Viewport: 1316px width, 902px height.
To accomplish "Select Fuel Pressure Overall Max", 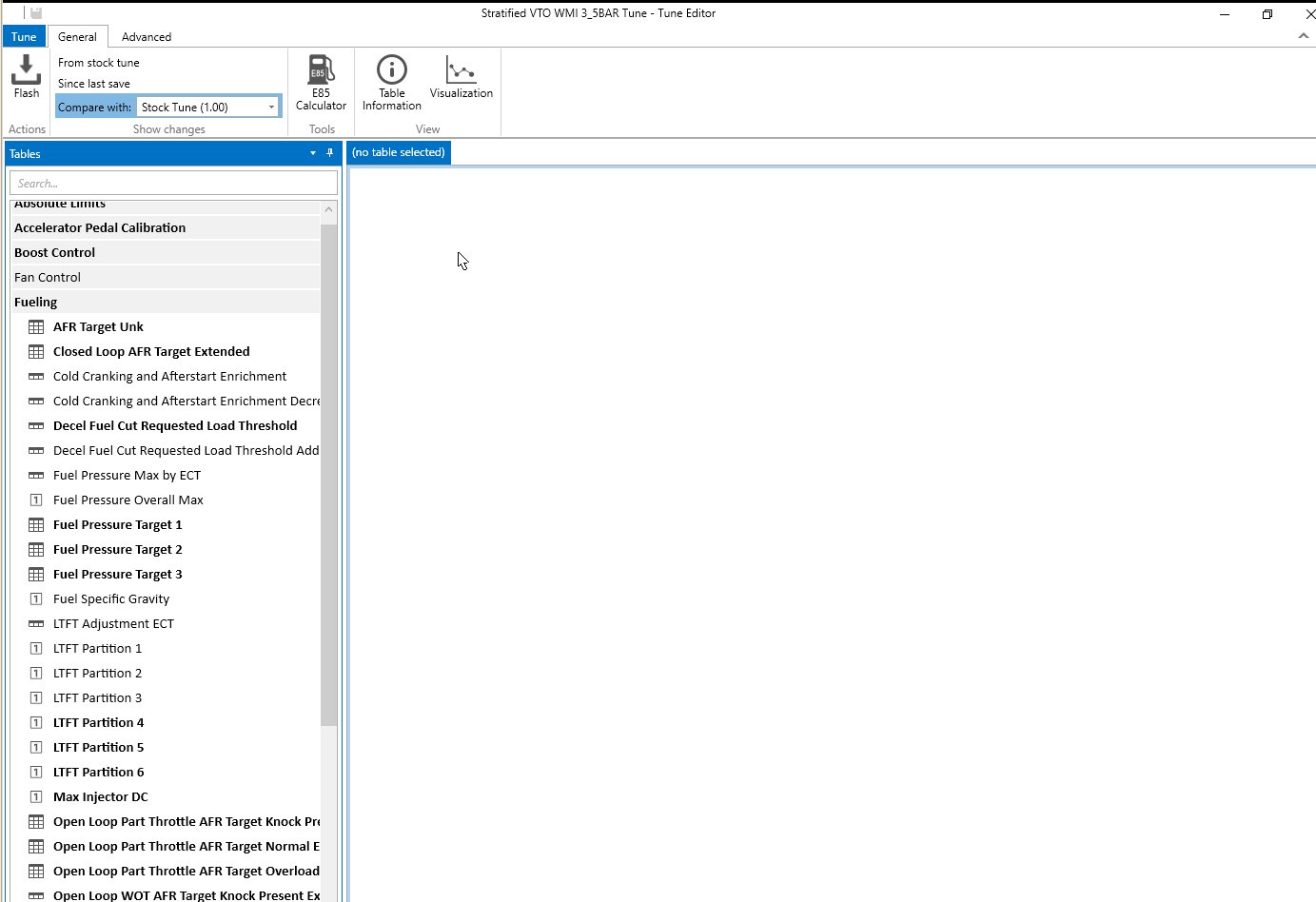I will (128, 500).
